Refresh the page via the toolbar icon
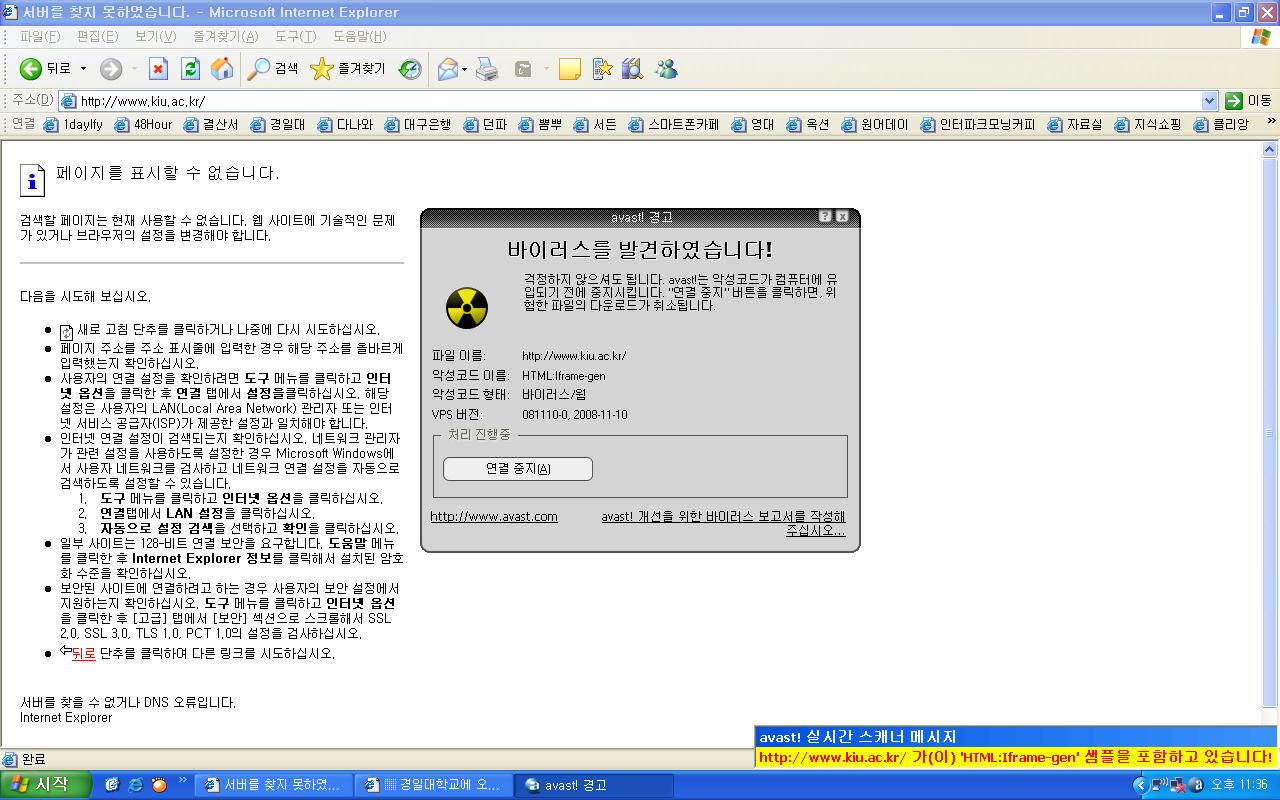Viewport: 1280px width, 800px height. coord(190,69)
